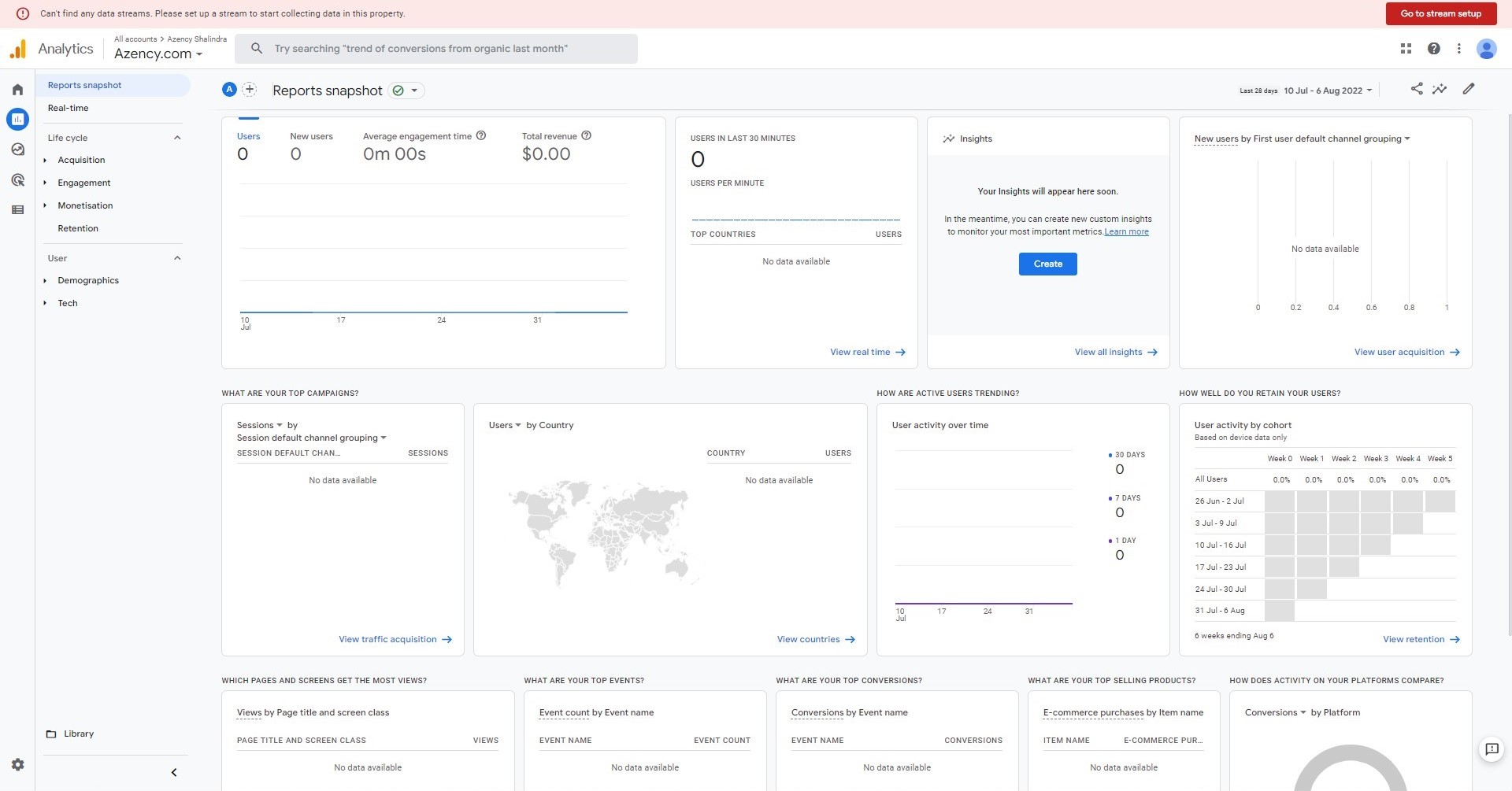Select the Average engagement time tab
This screenshot has height=791, width=1512.
click(424, 146)
